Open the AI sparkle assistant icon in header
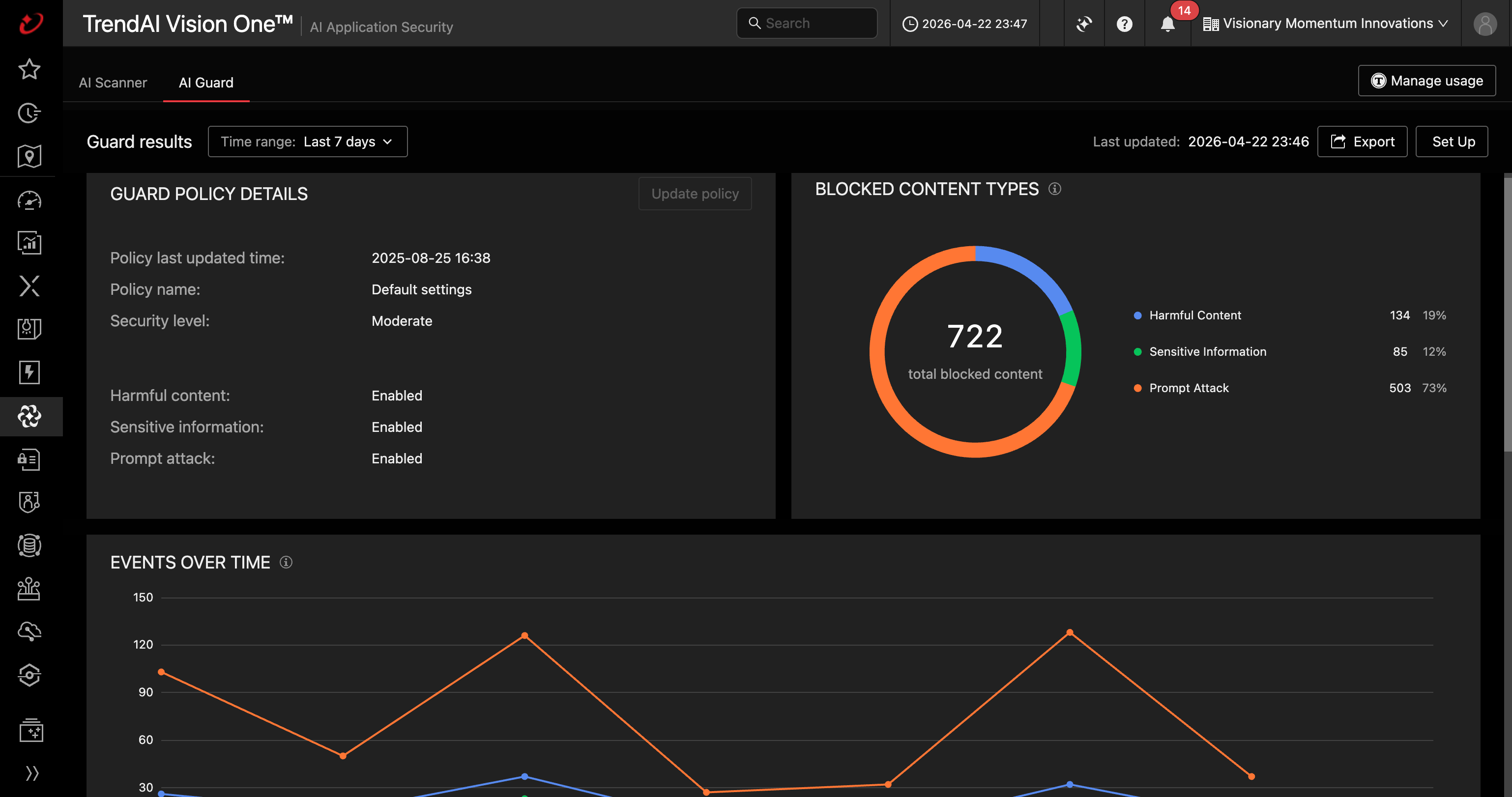 pos(1083,24)
